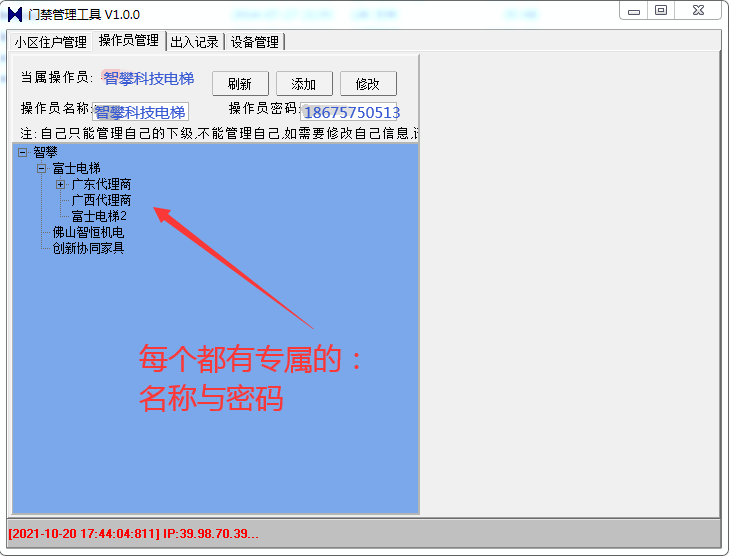Select 富士电梯 in the operator tree

point(76,168)
